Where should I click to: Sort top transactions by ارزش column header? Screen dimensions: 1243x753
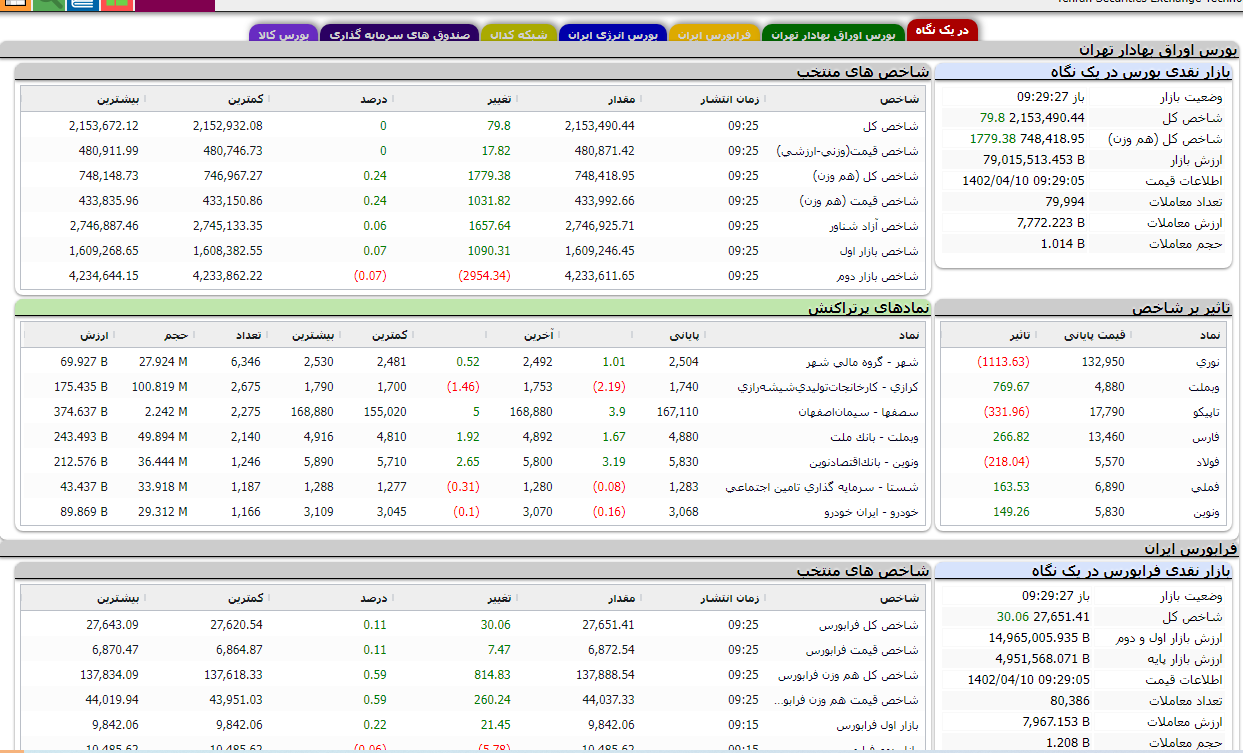(96, 335)
